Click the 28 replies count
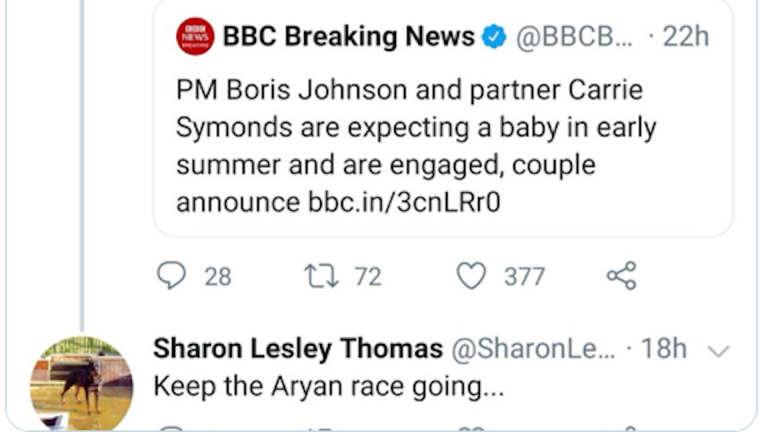This screenshot has width=768, height=432. 218,277
